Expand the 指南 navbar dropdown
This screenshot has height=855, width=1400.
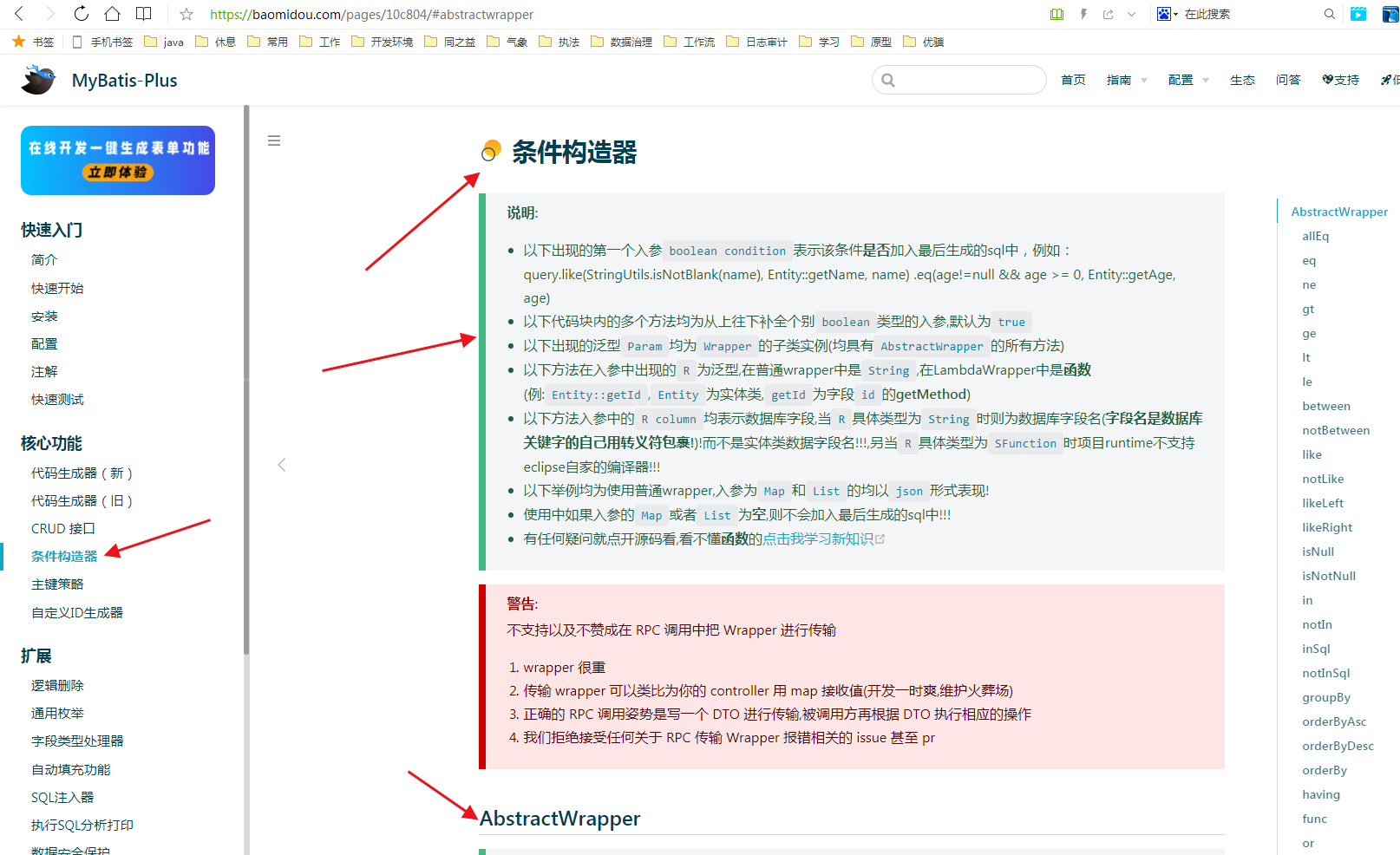click(1127, 80)
